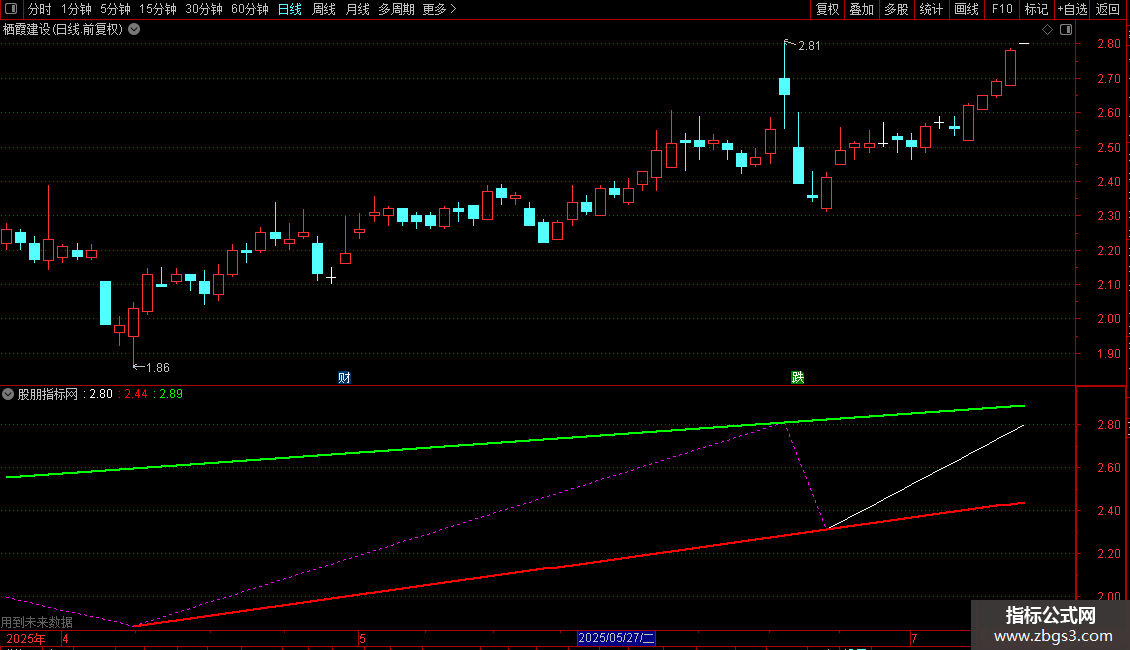Click the 栖霞建设(日线.前复权) chart title
This screenshot has height=650, width=1130.
63,29
